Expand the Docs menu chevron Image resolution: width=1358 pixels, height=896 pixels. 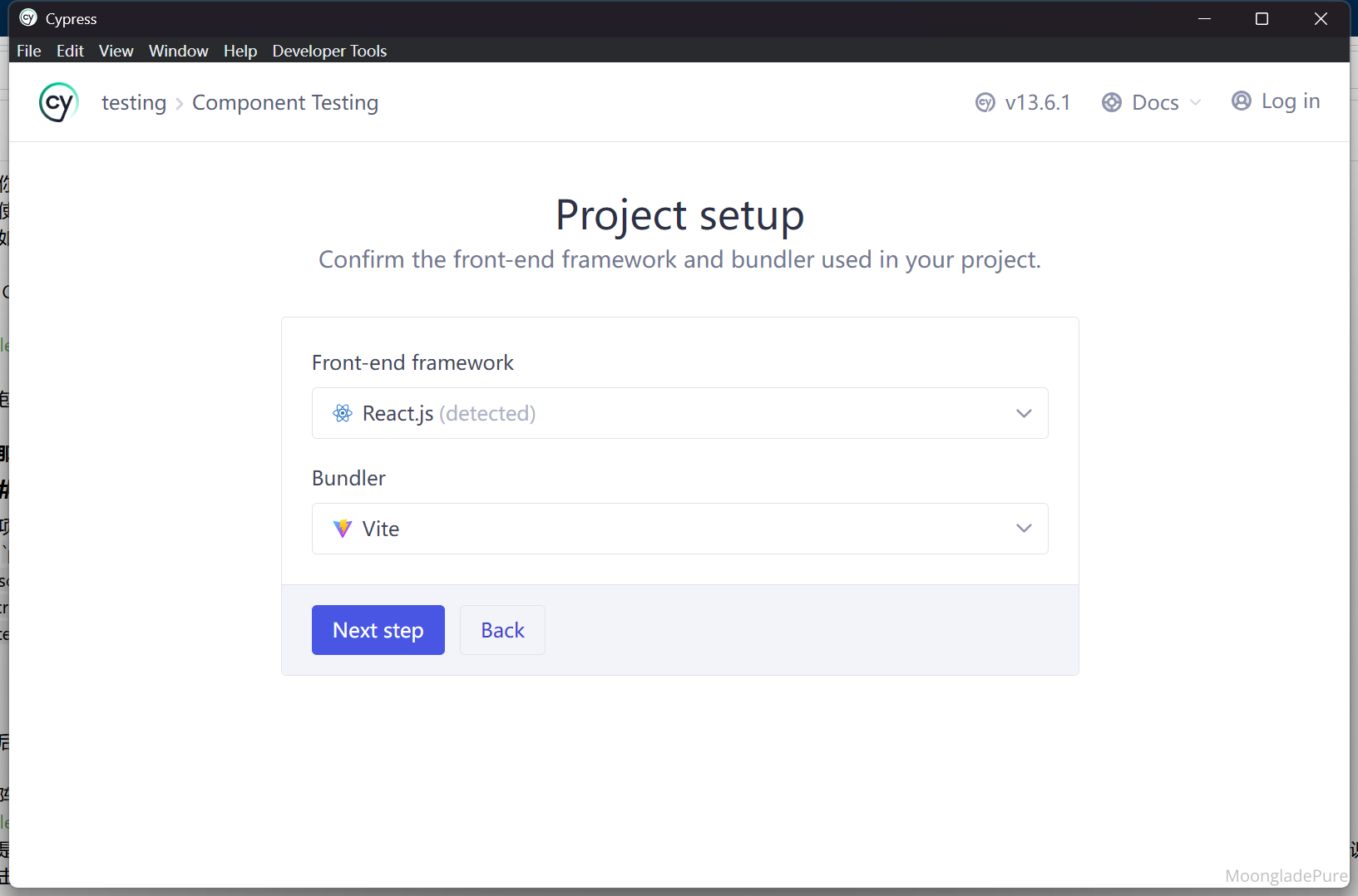point(1196,102)
